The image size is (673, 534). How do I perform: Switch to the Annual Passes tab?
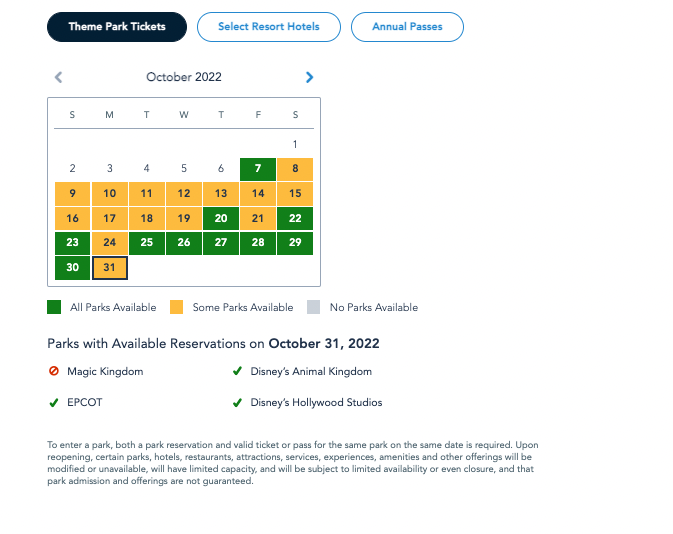pyautogui.click(x=407, y=27)
